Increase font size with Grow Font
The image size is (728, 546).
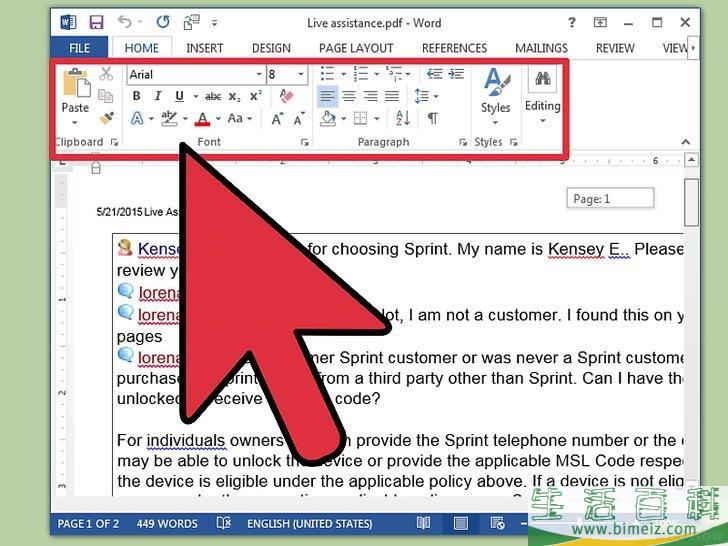(x=277, y=119)
